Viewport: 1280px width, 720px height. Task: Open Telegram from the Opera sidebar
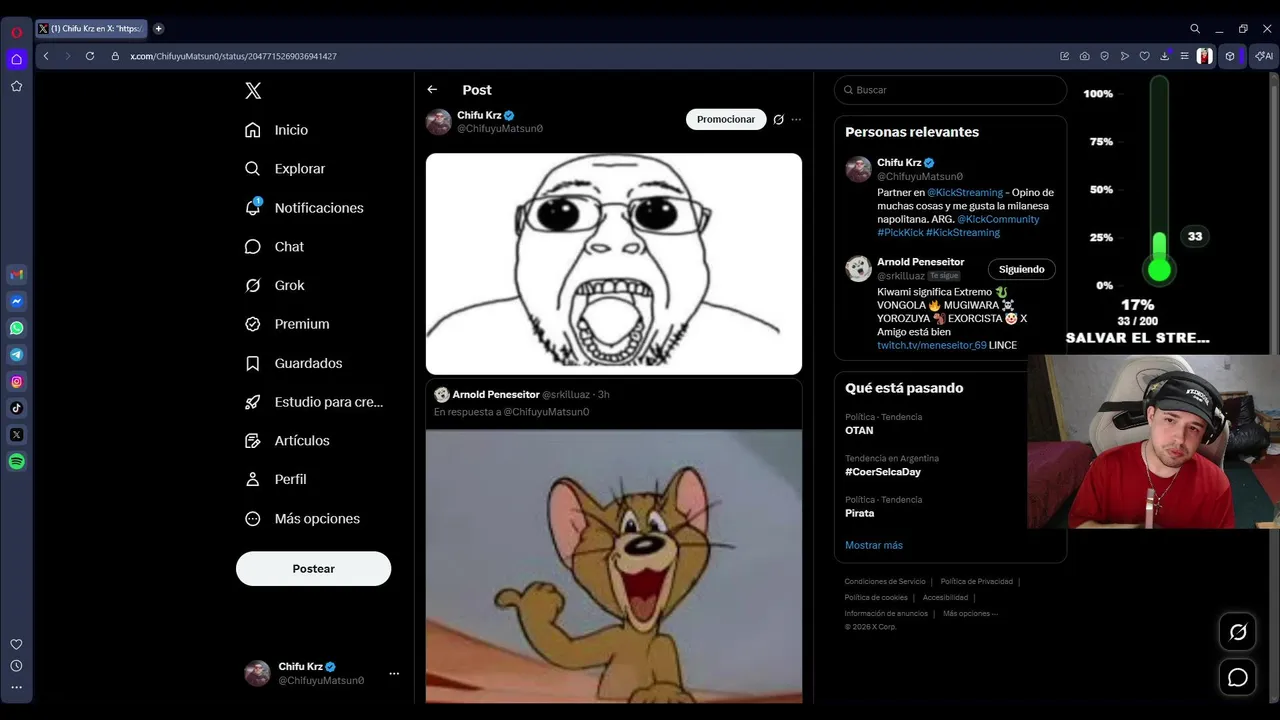point(16,355)
